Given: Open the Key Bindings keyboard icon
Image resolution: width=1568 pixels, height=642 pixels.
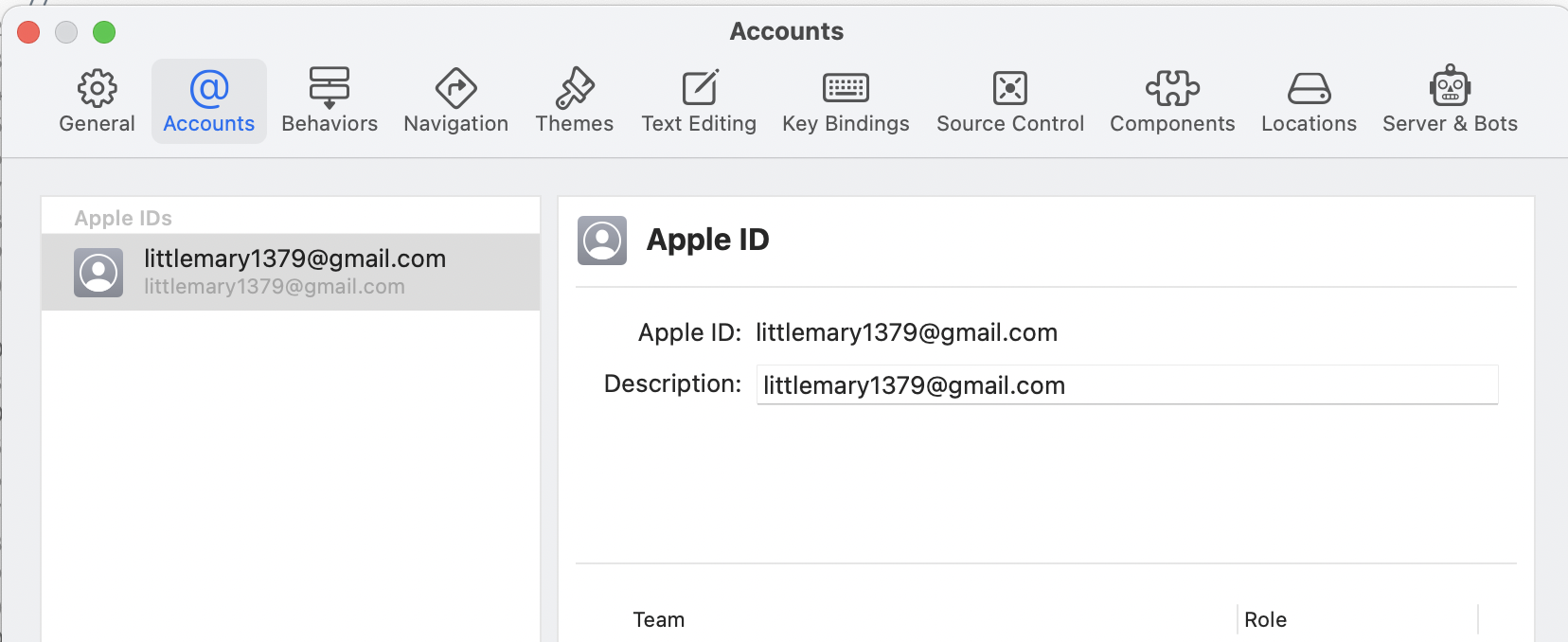Looking at the screenshot, I should point(846,88).
